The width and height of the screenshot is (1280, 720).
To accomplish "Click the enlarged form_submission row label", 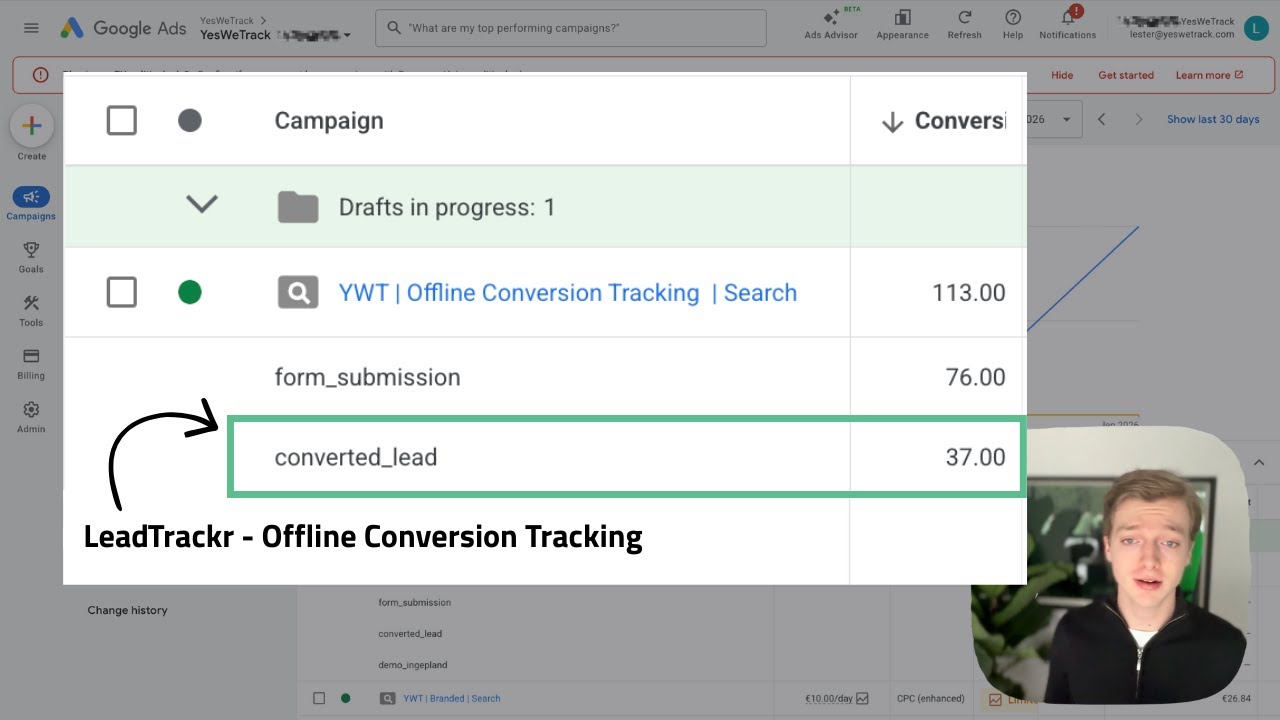I will point(368,377).
